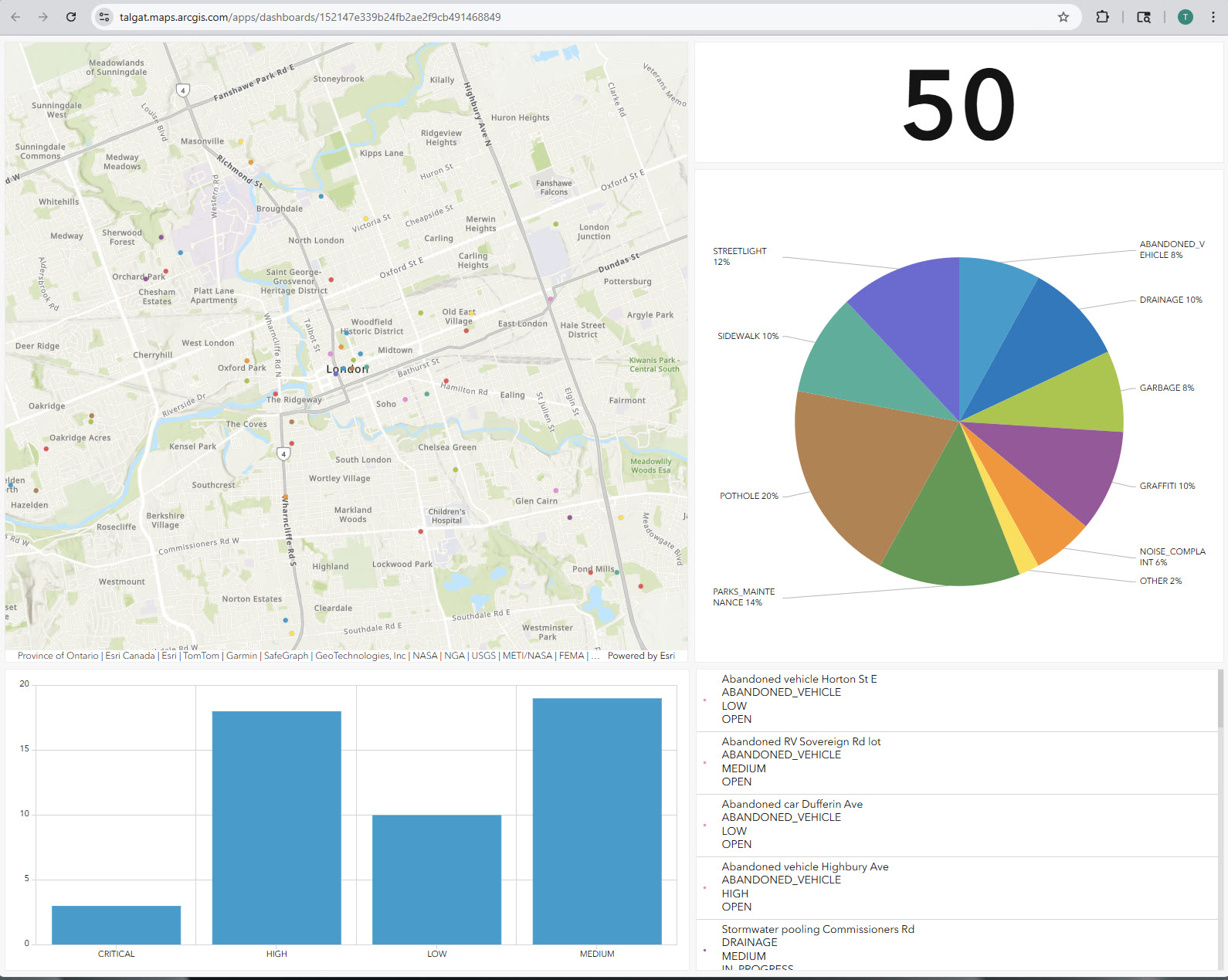1228x980 pixels.
Task: Click the Province of Ontario attribution link
Action: tap(58, 656)
